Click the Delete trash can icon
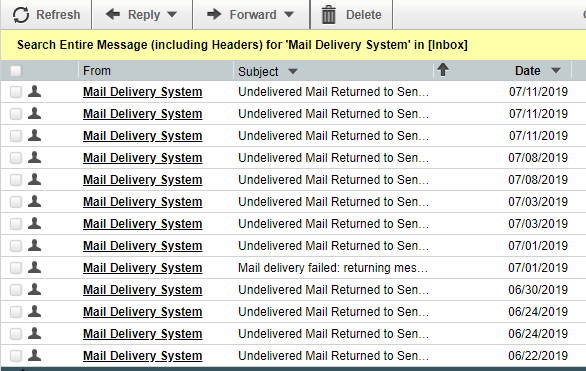The image size is (586, 371). pos(329,15)
